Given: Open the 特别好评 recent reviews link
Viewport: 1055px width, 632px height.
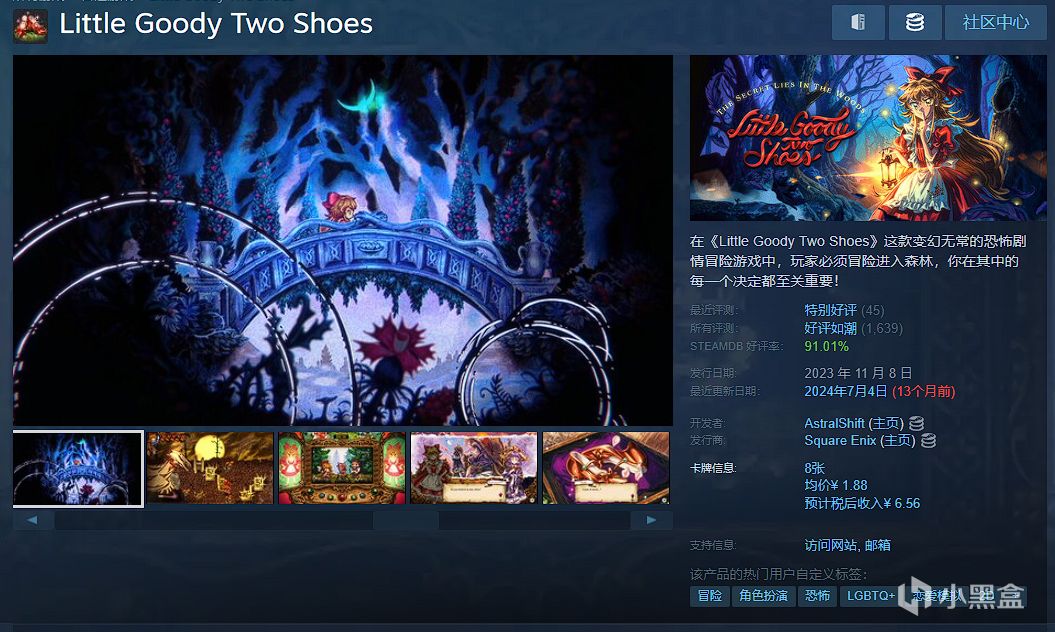Looking at the screenshot, I should (x=830, y=310).
